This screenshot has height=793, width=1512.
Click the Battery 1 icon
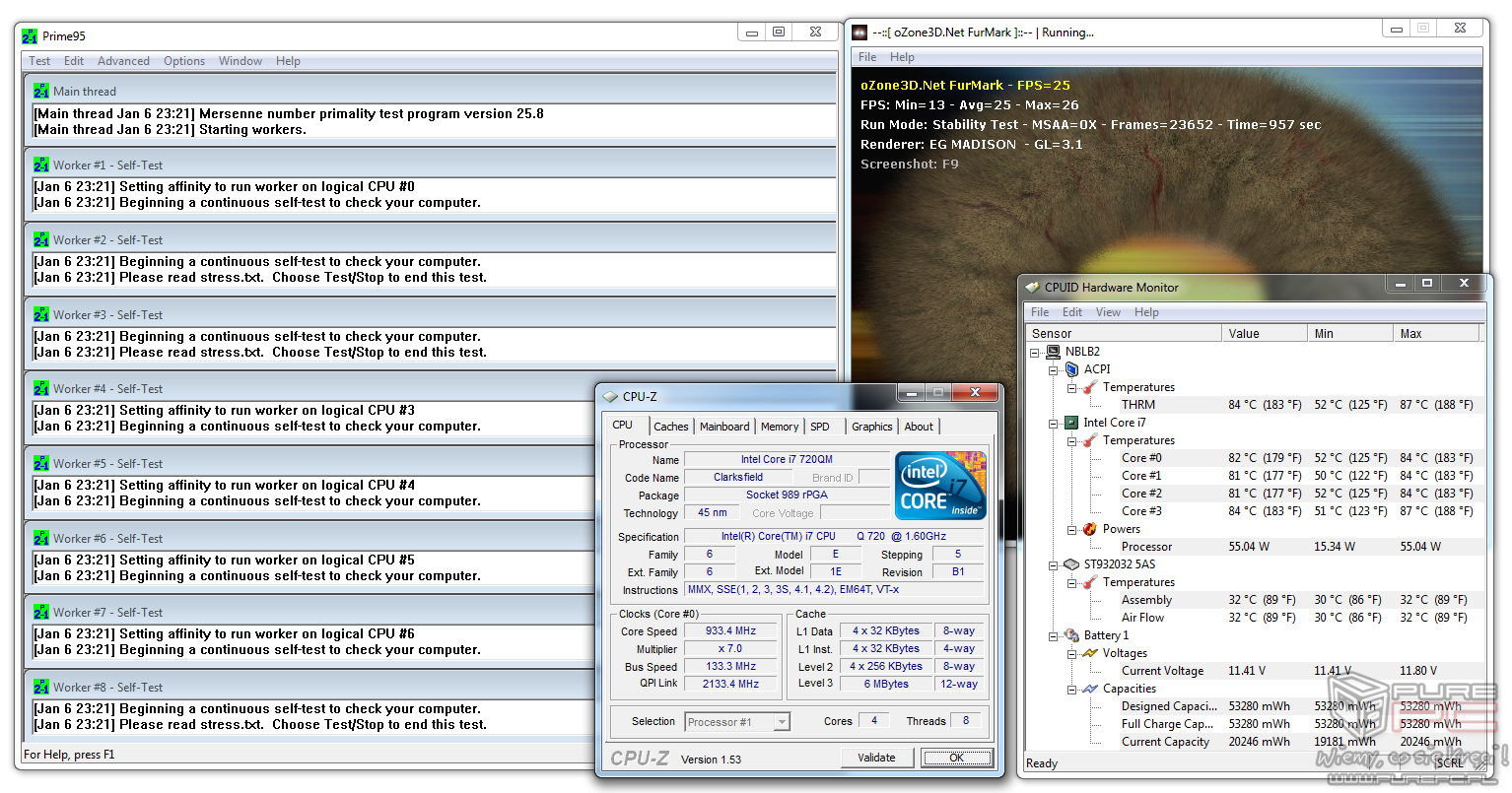pyautogui.click(x=1071, y=635)
